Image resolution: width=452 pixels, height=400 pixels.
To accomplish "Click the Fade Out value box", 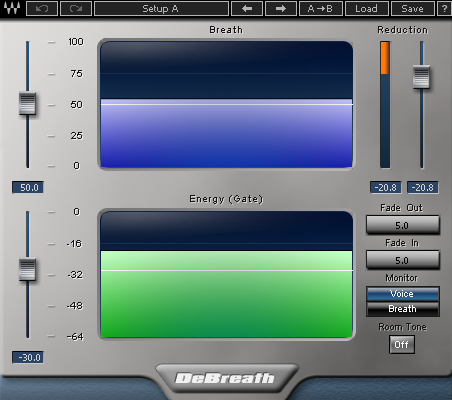I will (x=403, y=225).
